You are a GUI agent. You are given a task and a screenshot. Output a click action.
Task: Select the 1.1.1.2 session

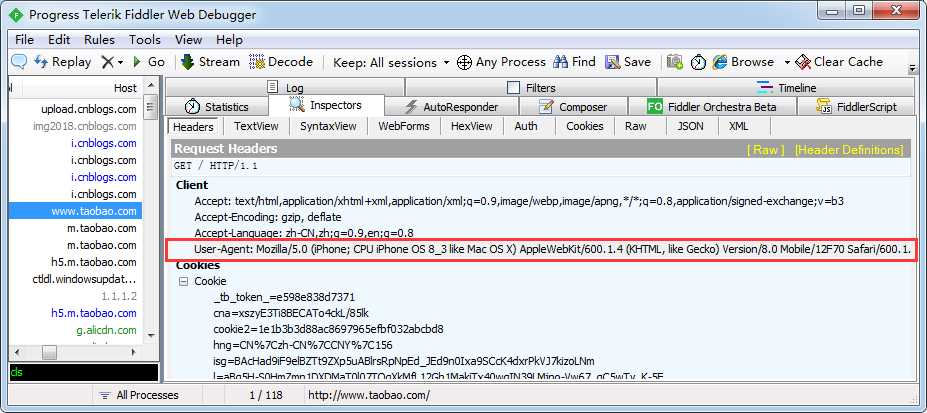point(75,296)
